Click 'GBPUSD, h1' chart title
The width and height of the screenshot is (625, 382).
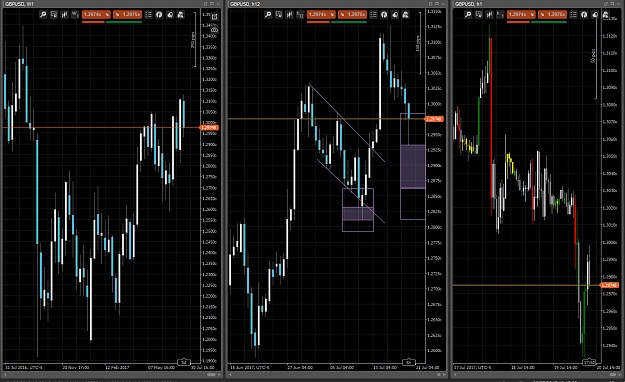[x=468, y=4]
